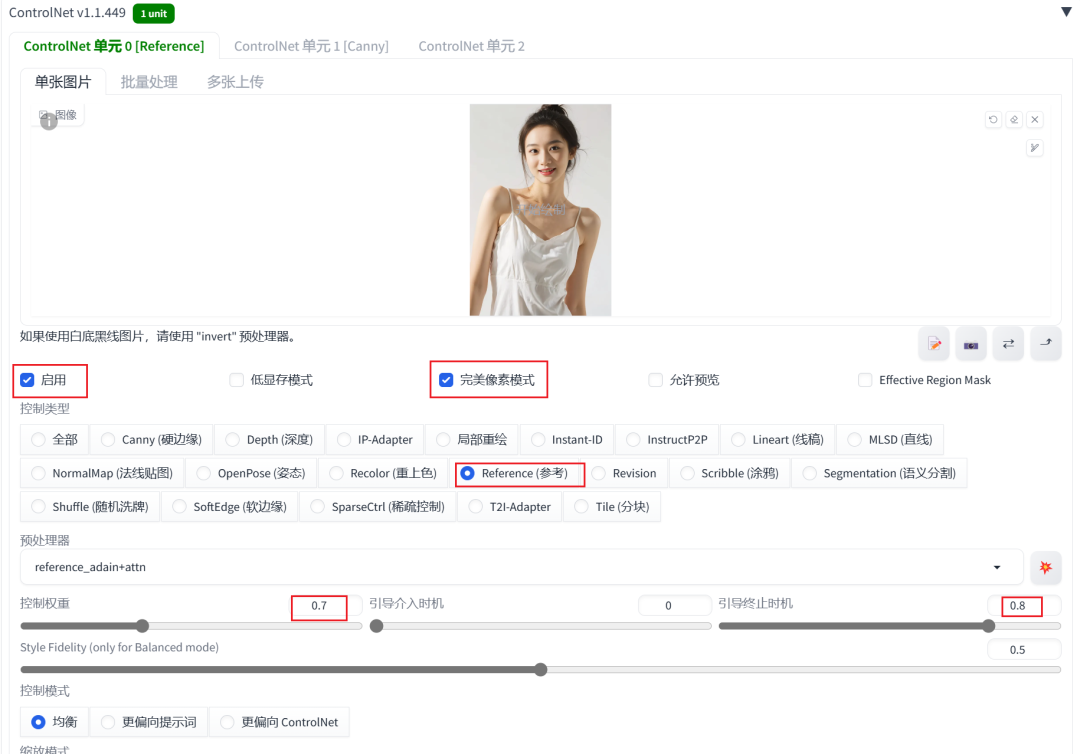Switch to ControlNet 单元 1 [Canny] tab
This screenshot has width=1080, height=754.
[311, 46]
